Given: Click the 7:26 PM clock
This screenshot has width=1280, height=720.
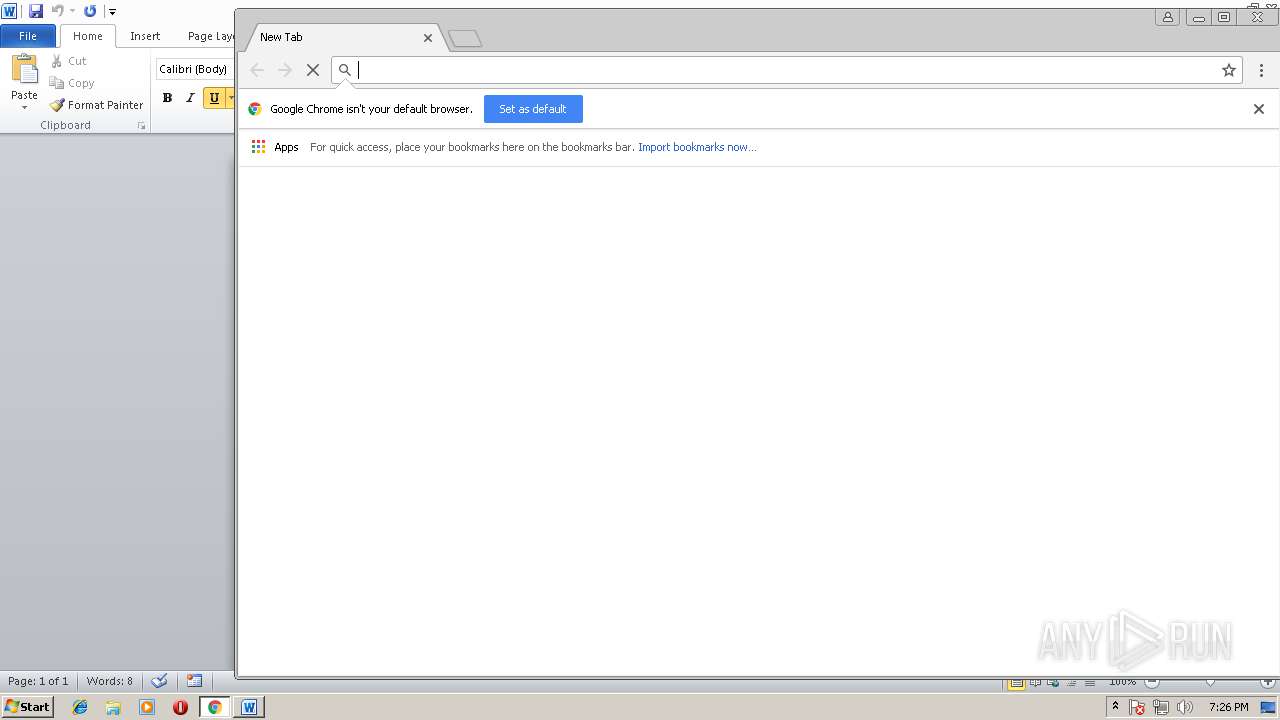Looking at the screenshot, I should [x=1228, y=707].
